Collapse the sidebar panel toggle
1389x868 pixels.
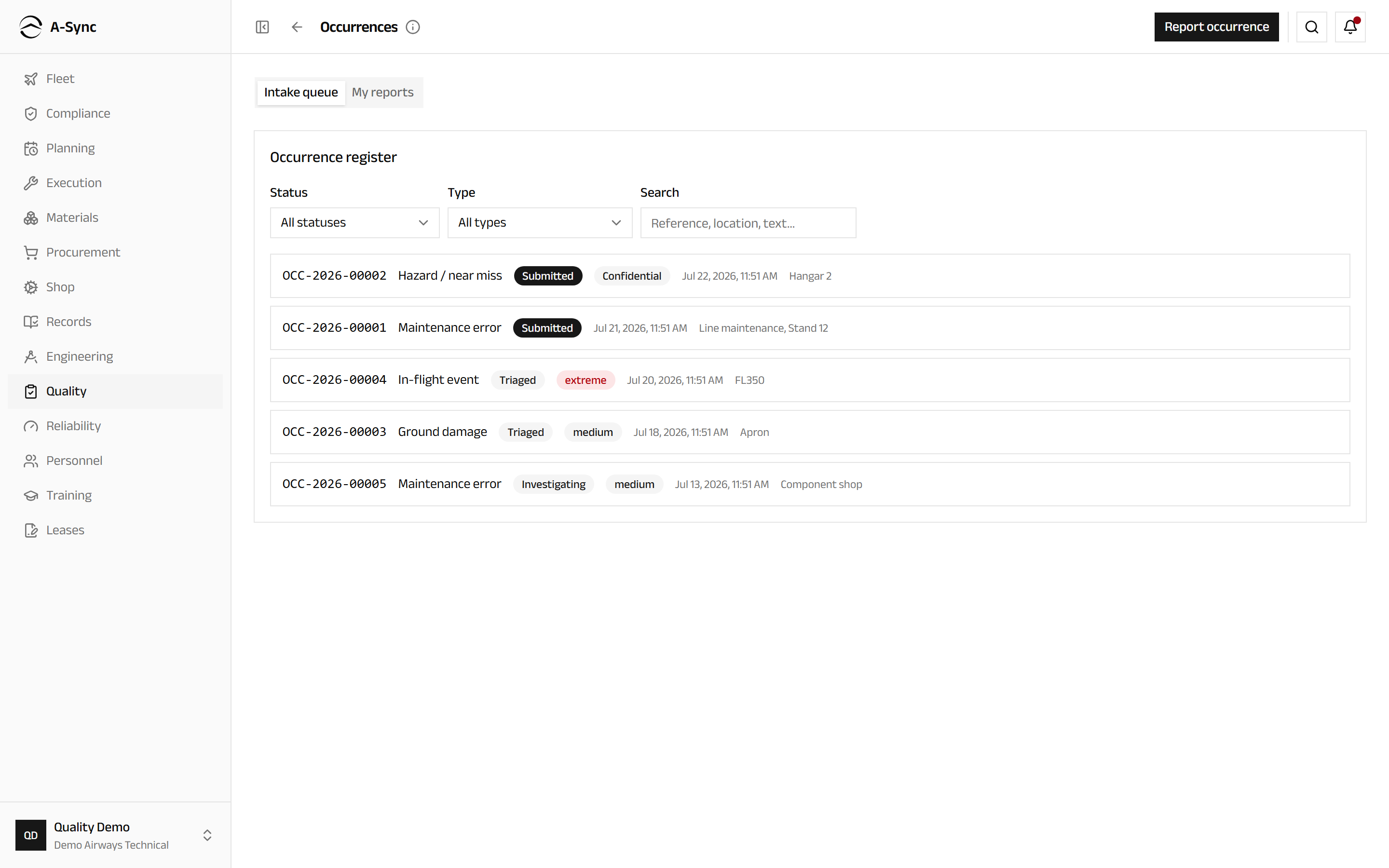(x=262, y=27)
